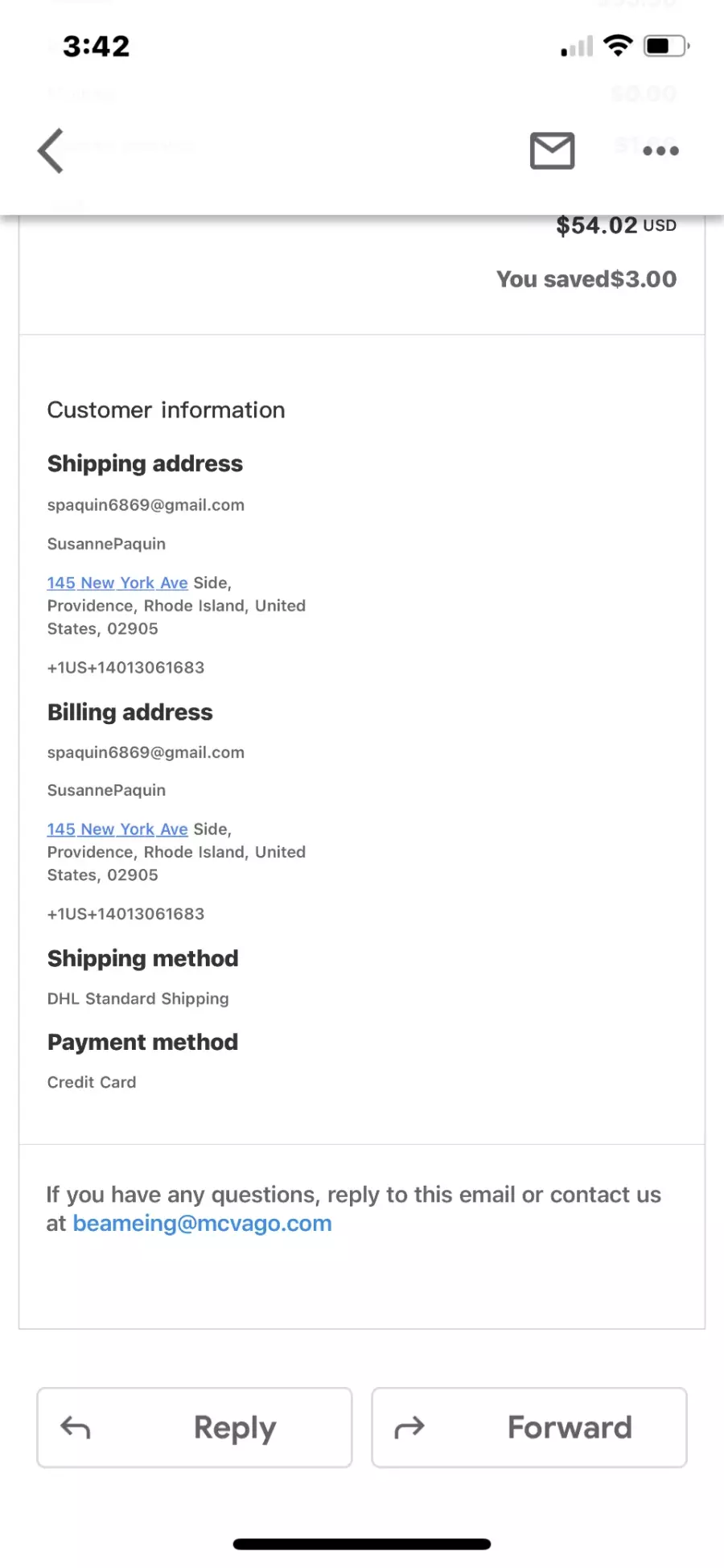The width and height of the screenshot is (724, 1568).
Task: Tap the cellular signal bars icon
Action: (x=577, y=46)
